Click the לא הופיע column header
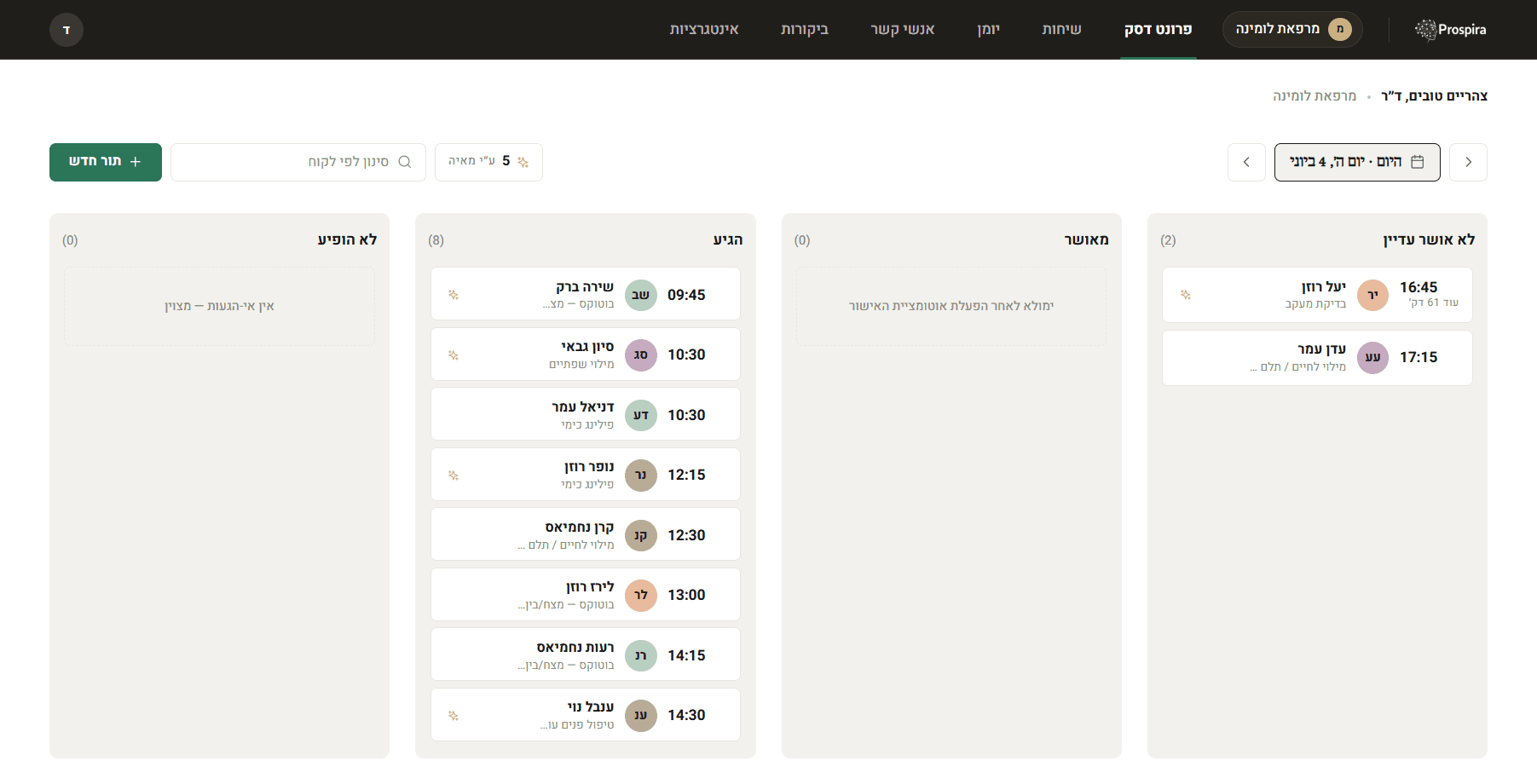This screenshot has height=784, width=1537. coord(347,240)
